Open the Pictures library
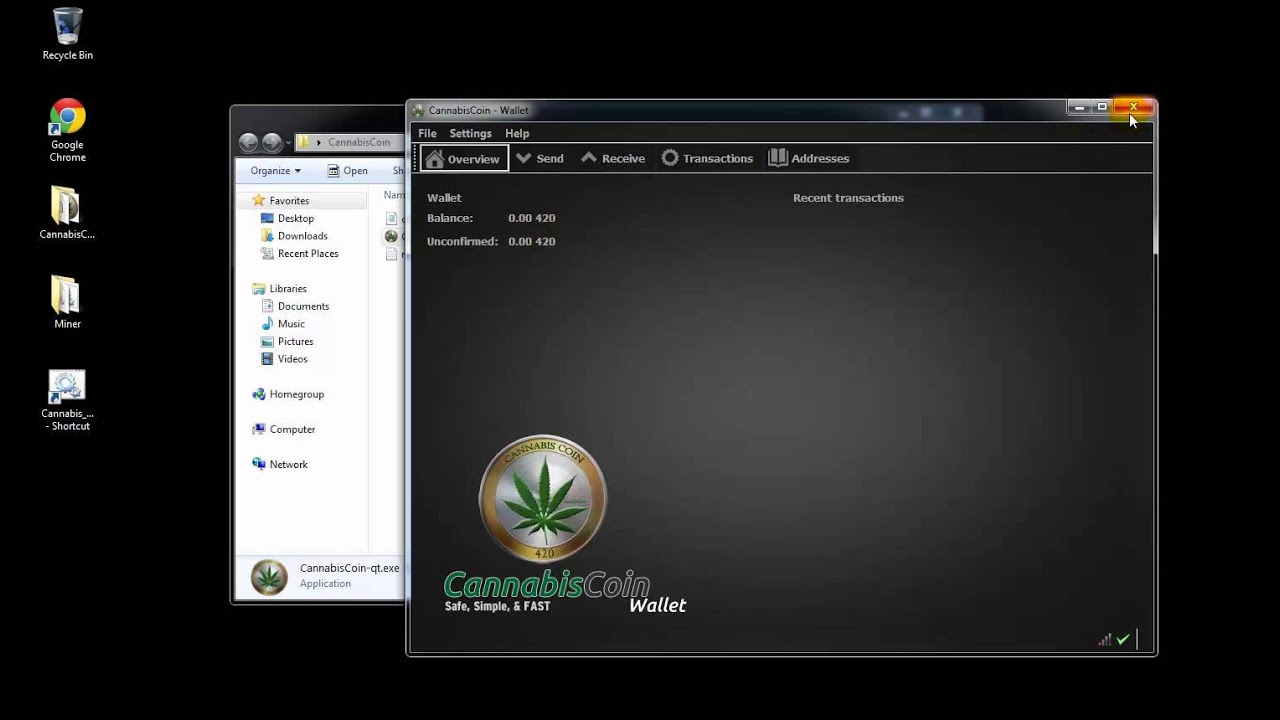Viewport: 1280px width, 720px height. pyautogui.click(x=287, y=341)
